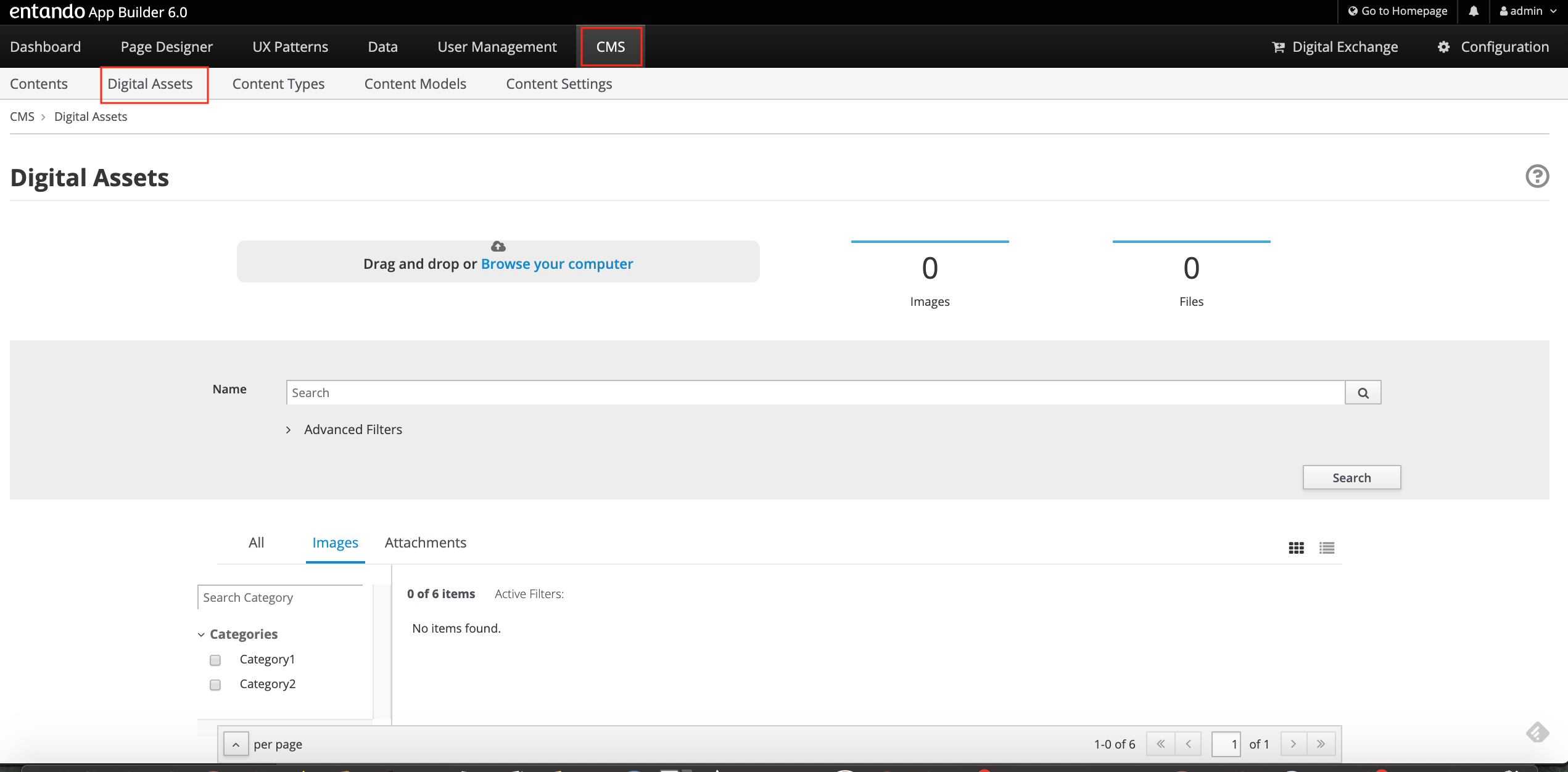
Task: Click the Search Category input field
Action: click(x=281, y=597)
